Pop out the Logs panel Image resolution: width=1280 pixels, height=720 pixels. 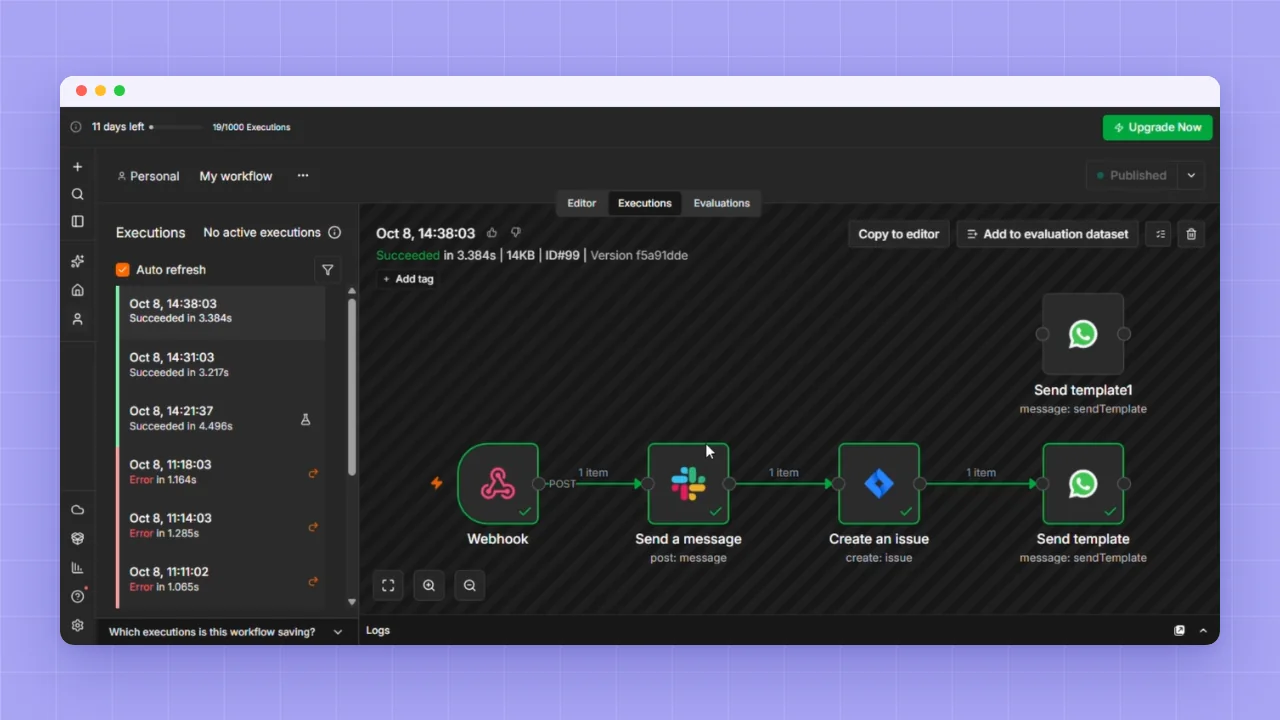[1180, 631]
